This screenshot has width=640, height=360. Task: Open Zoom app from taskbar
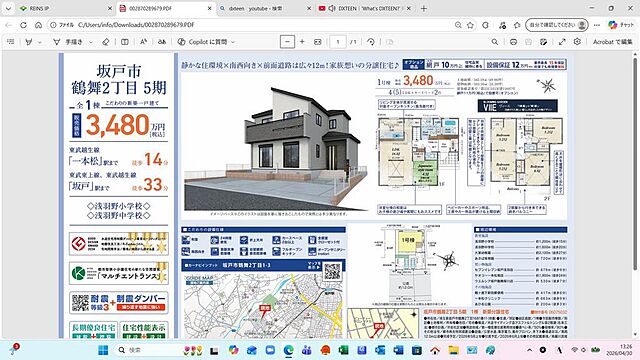click(270, 350)
